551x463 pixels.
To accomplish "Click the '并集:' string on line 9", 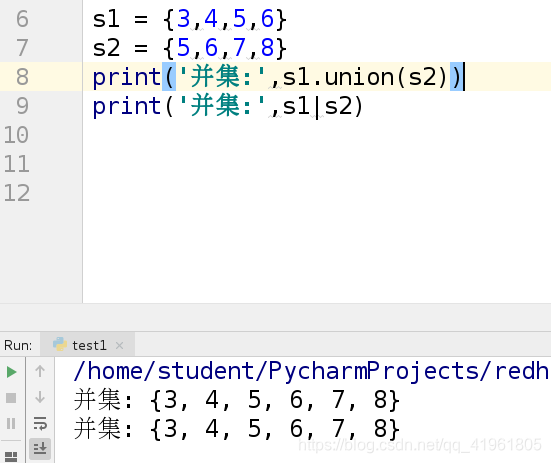I will click(x=222, y=106).
